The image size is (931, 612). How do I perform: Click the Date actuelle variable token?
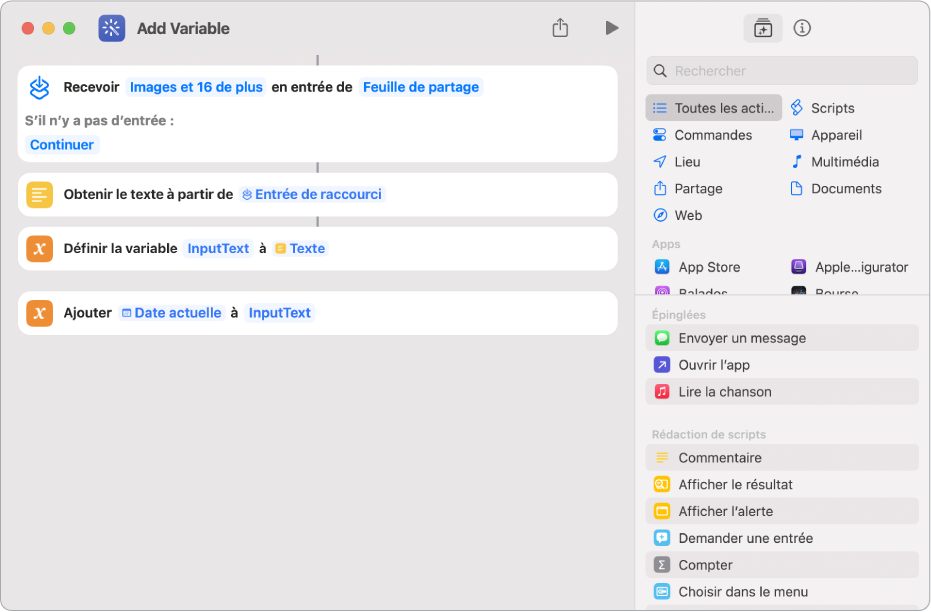click(x=172, y=313)
